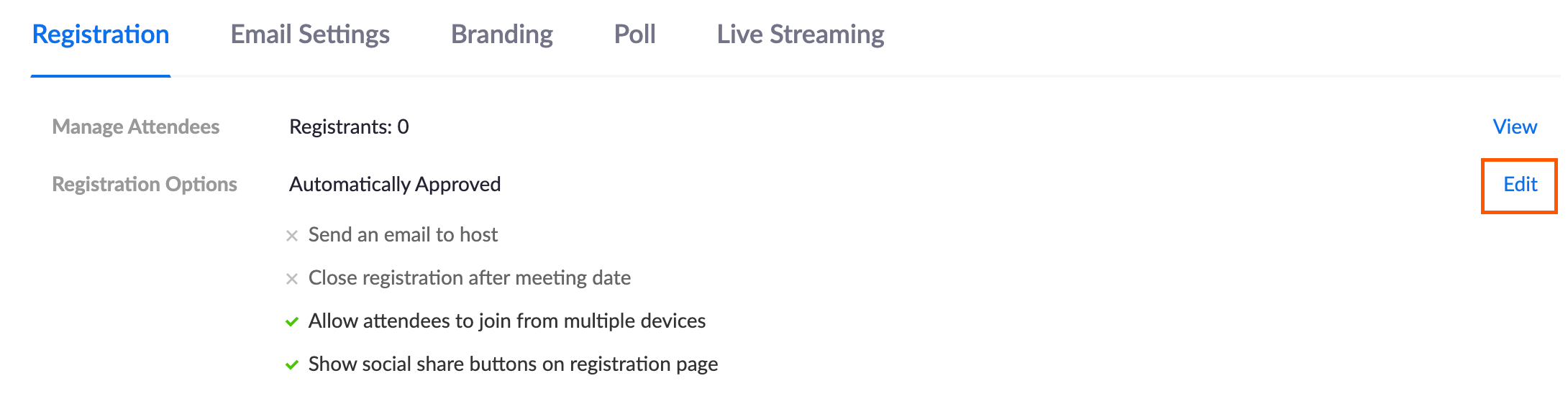
Task: Click the X icon beside Close registration
Action: coord(292,279)
